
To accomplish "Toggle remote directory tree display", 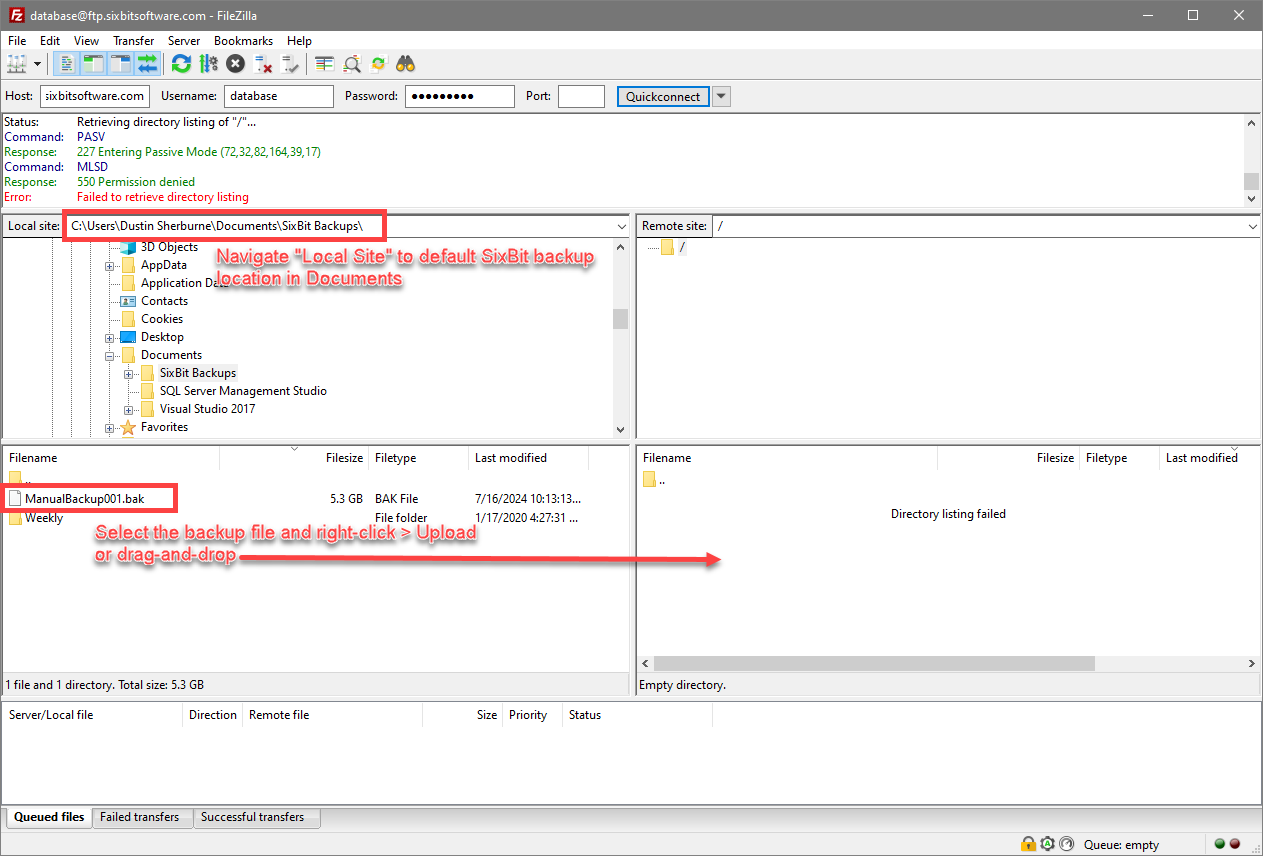I will coord(121,64).
